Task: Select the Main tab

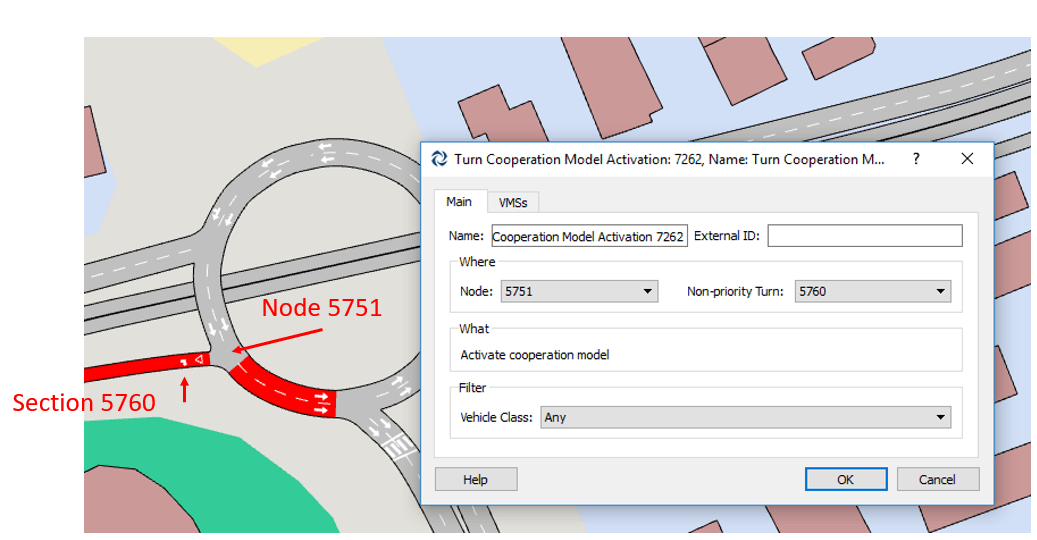Action: coord(459,202)
